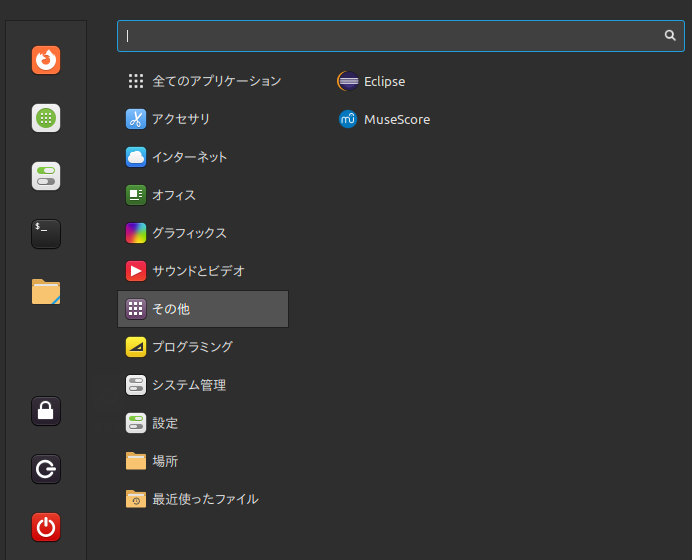This screenshot has width=692, height=560.
Task: Select 全てのアプリケーション category
Action: [x=203, y=81]
